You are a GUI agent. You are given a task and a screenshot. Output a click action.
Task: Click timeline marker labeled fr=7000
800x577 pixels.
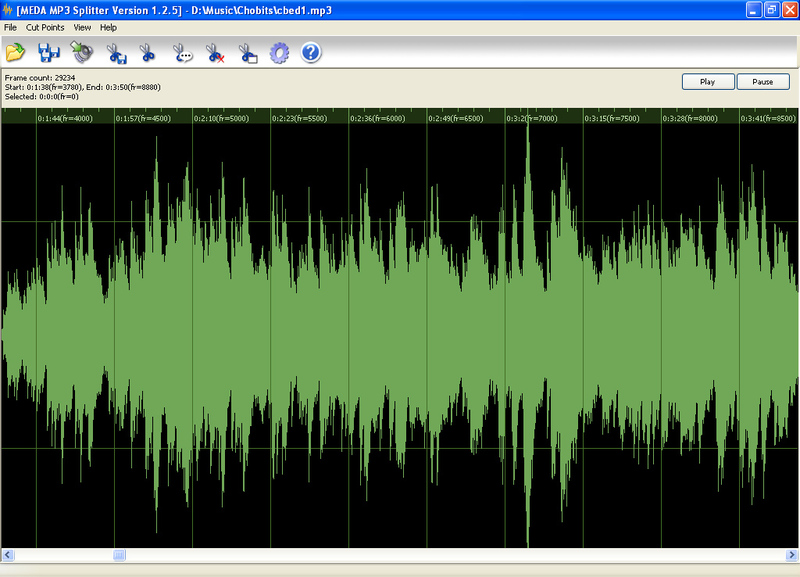tap(532, 118)
